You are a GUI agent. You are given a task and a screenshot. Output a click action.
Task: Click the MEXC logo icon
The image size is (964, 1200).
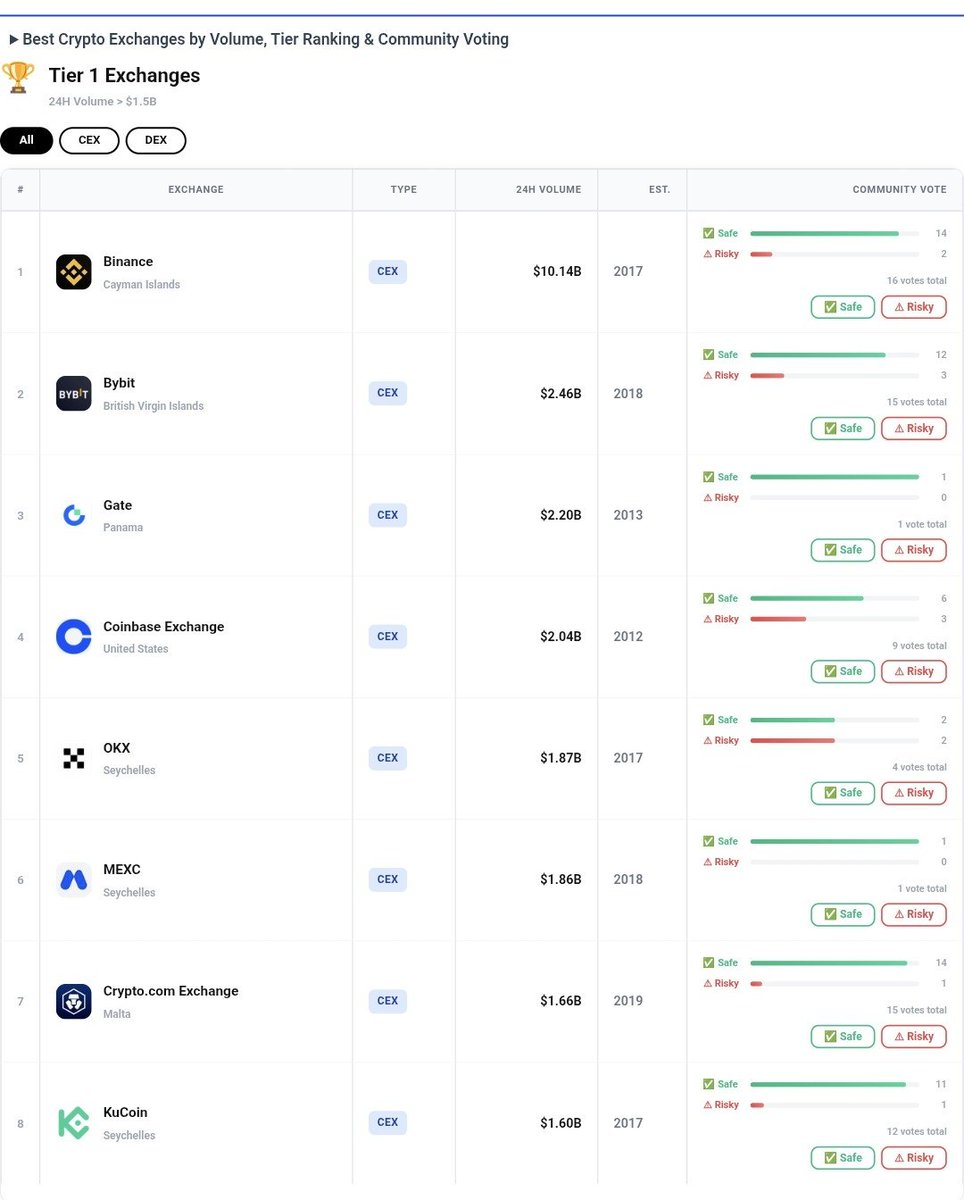[74, 879]
